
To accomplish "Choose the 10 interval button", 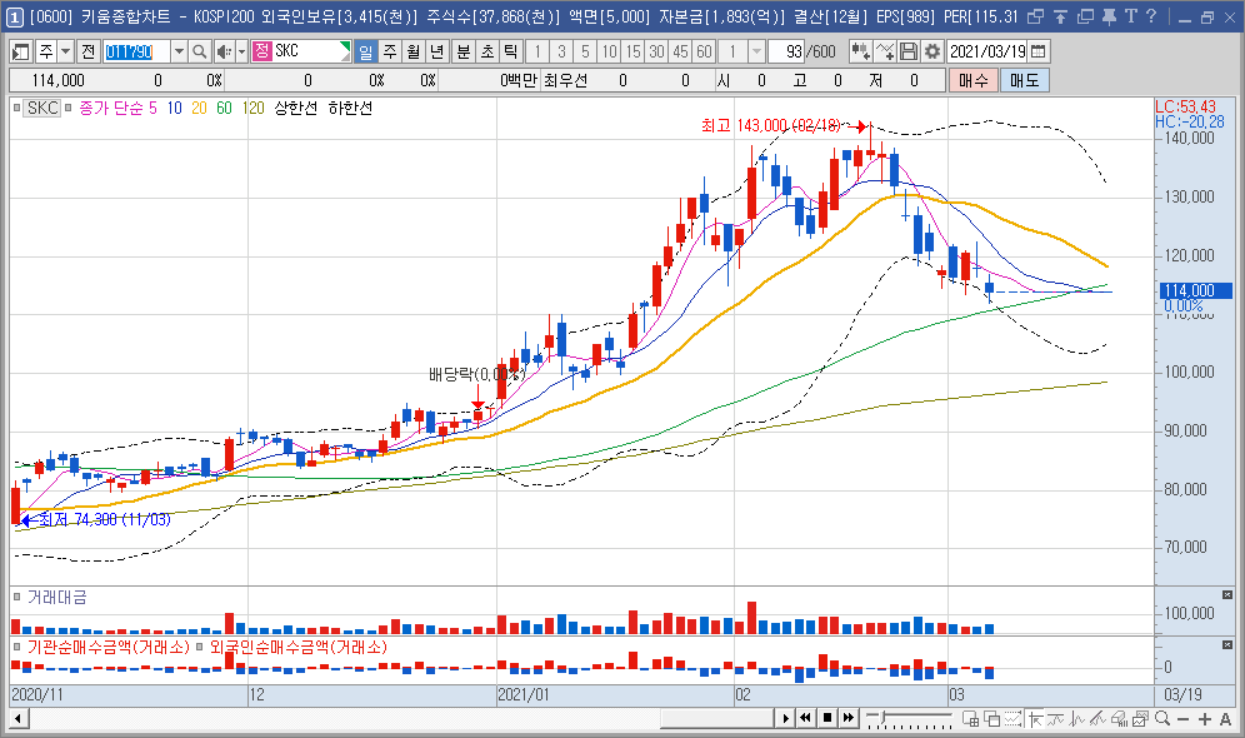I will [609, 51].
